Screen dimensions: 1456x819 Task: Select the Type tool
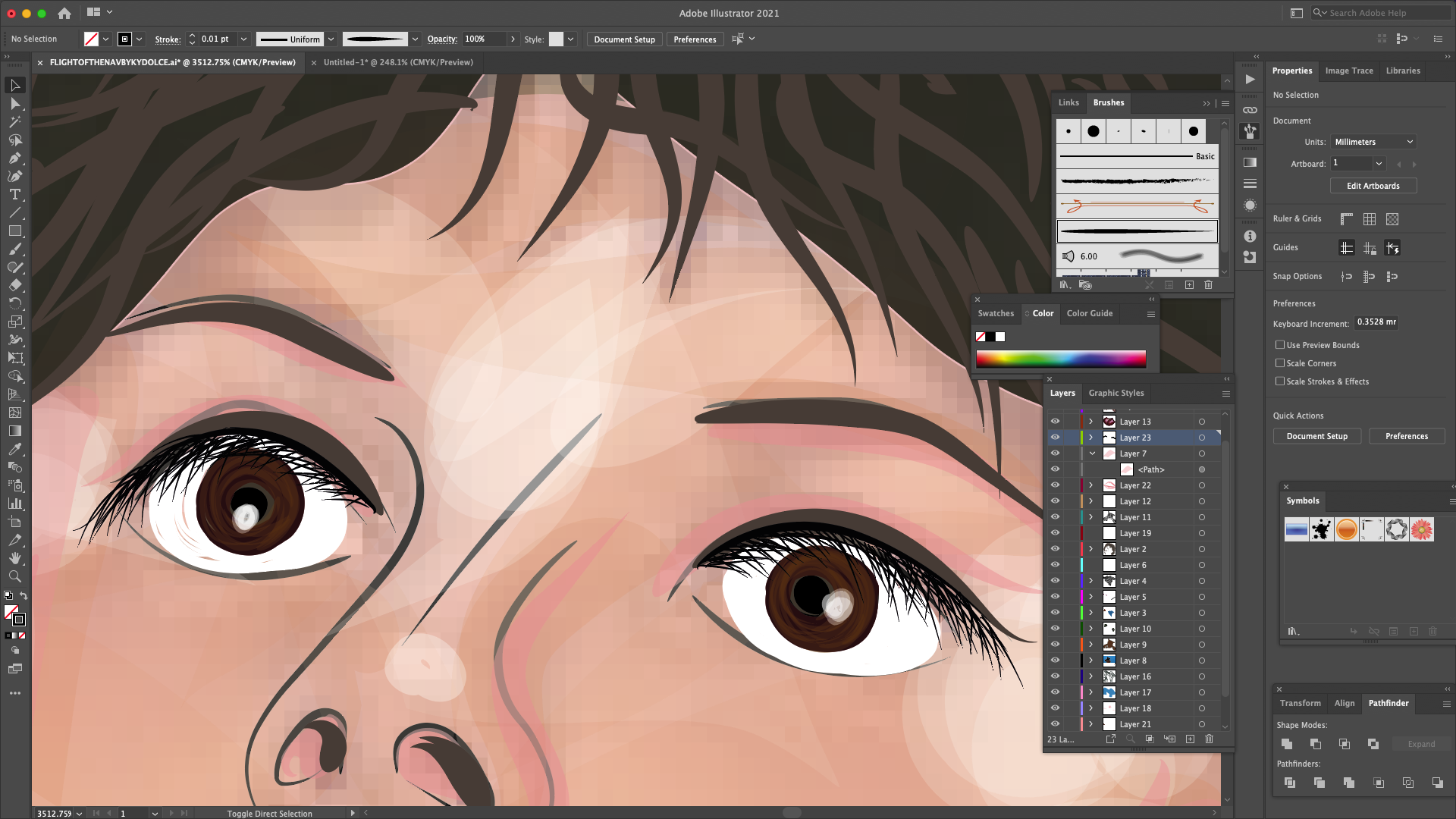(14, 195)
